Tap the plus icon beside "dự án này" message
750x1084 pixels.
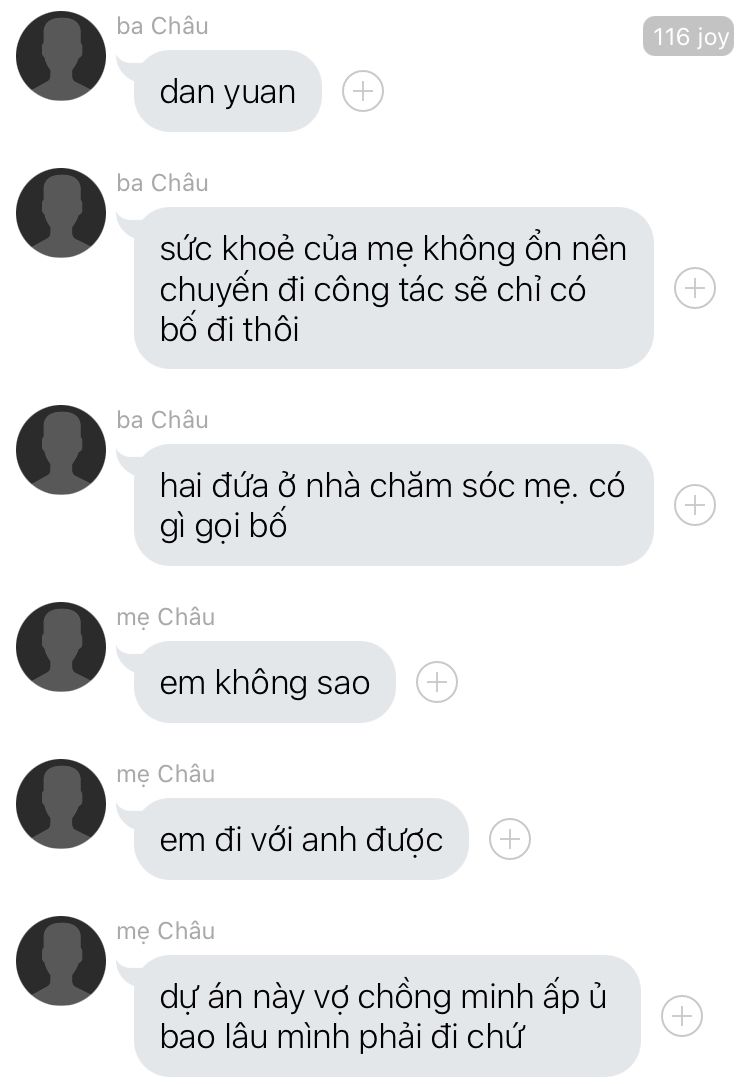click(x=682, y=1016)
